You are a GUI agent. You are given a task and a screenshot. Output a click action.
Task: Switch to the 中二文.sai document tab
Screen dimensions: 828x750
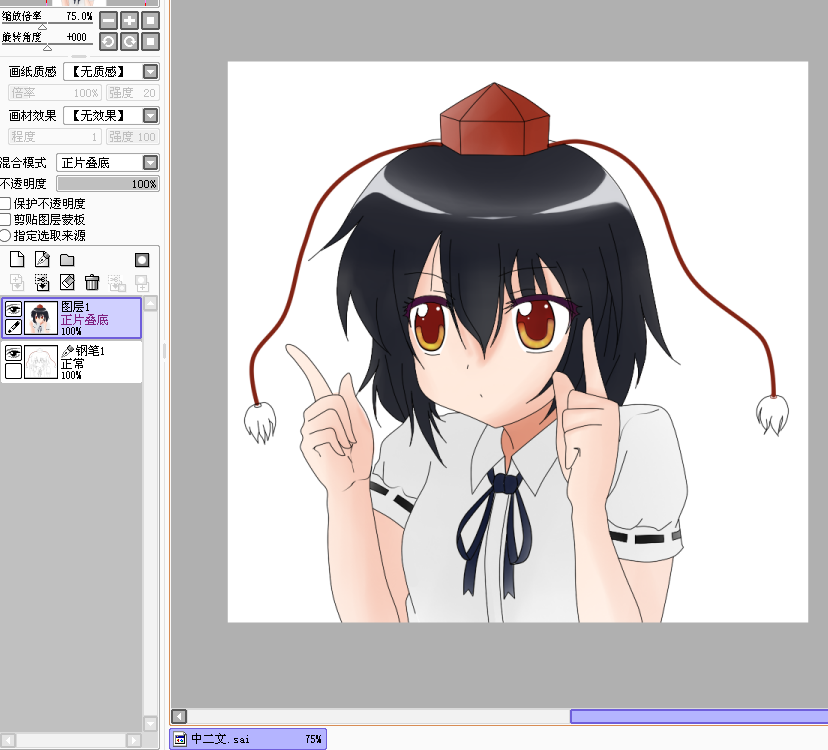[248, 739]
